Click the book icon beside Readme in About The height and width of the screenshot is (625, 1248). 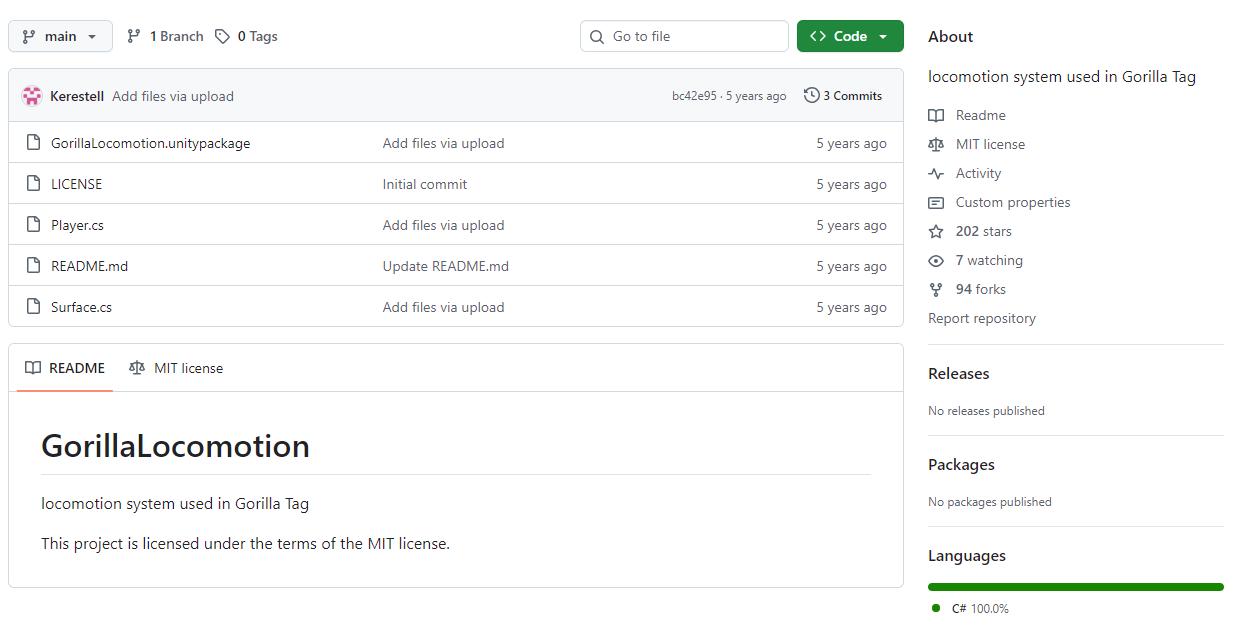[936, 115]
